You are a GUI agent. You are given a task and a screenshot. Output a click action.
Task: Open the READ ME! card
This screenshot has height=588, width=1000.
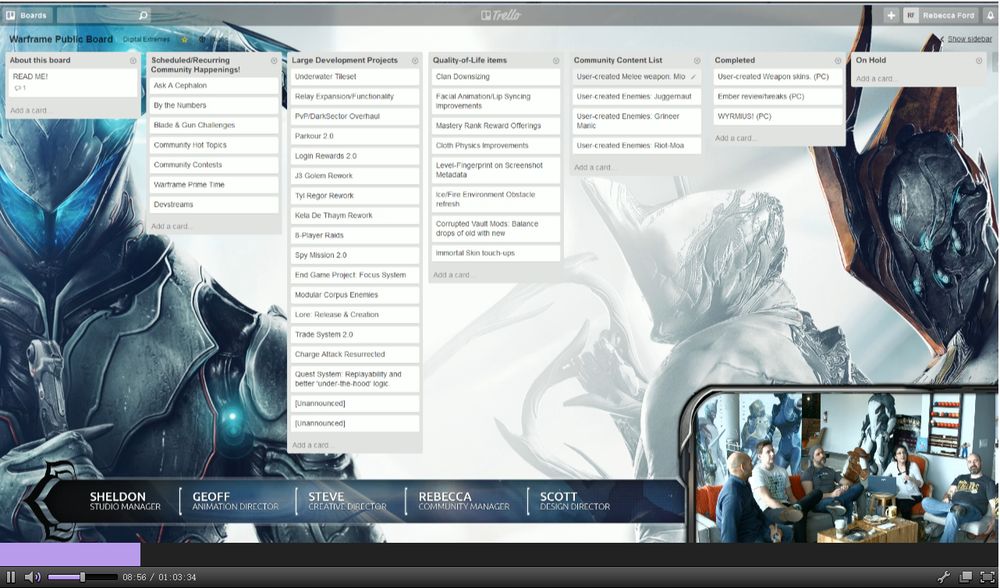pyautogui.click(x=73, y=82)
